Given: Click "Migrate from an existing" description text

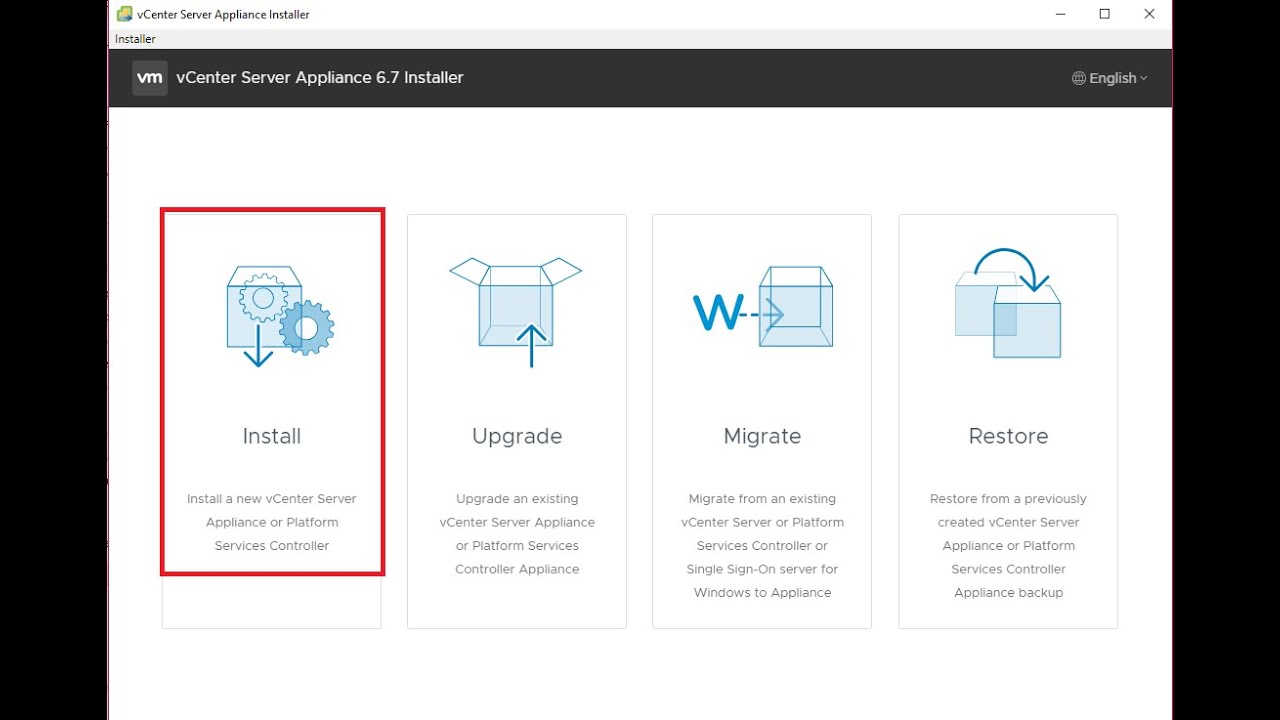Looking at the screenshot, I should point(762,499).
